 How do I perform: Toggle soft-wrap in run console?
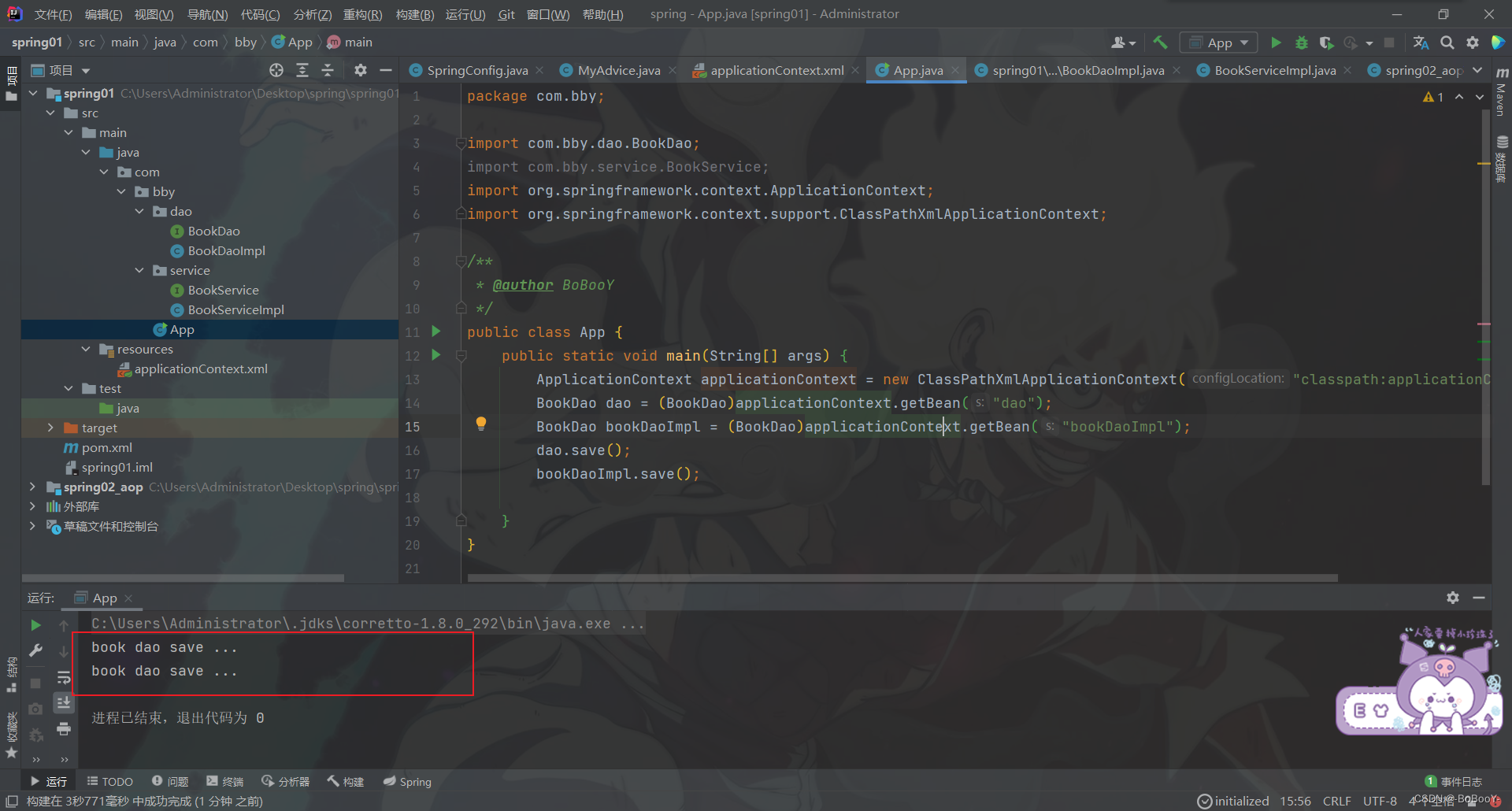coord(64,677)
